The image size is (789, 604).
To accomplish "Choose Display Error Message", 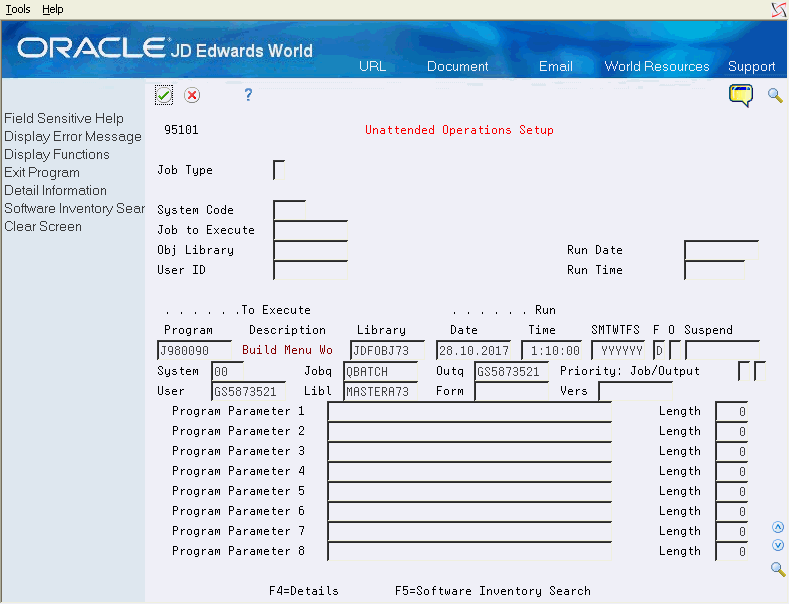I will click(x=73, y=136).
